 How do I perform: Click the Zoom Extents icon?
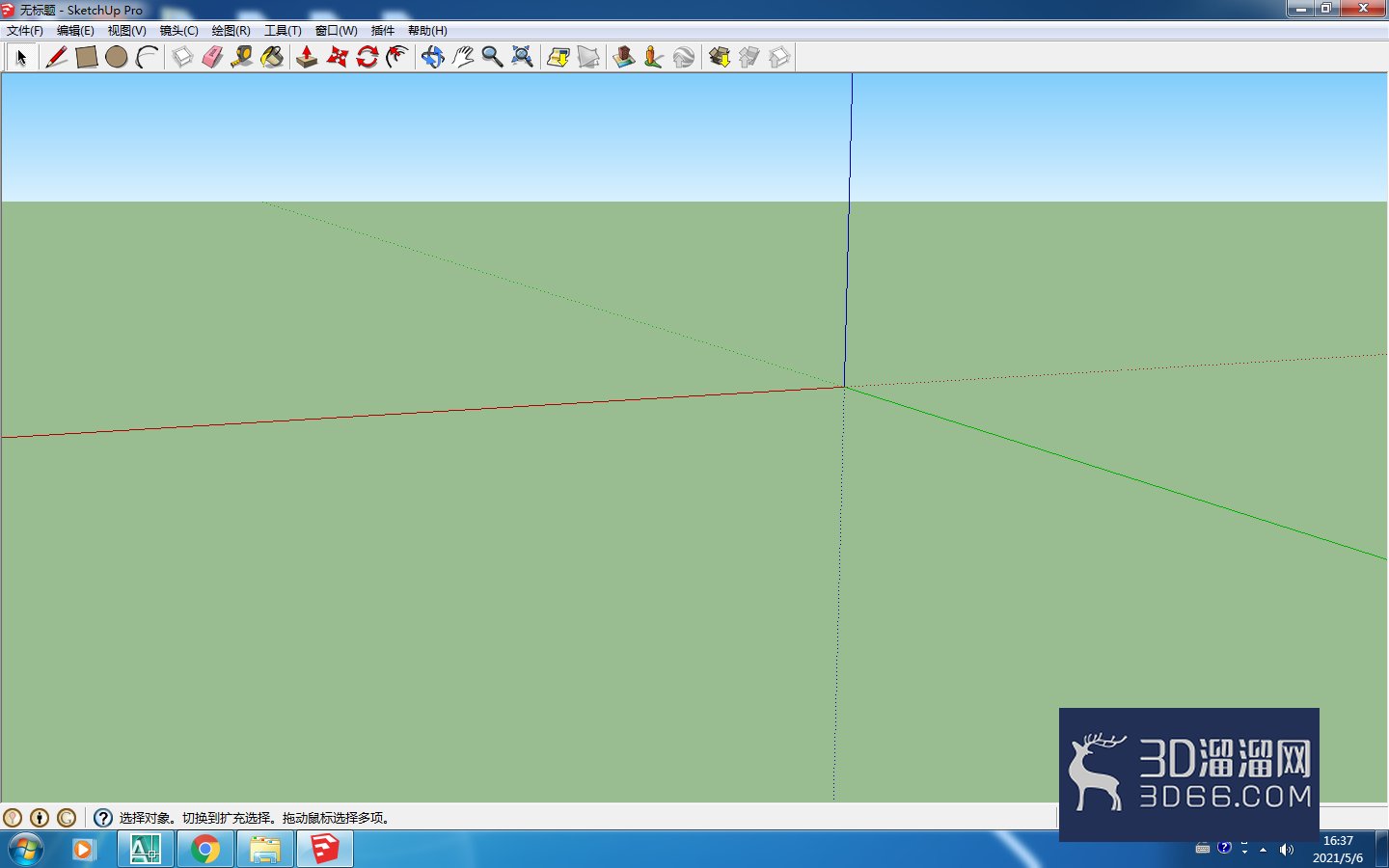[x=522, y=57]
